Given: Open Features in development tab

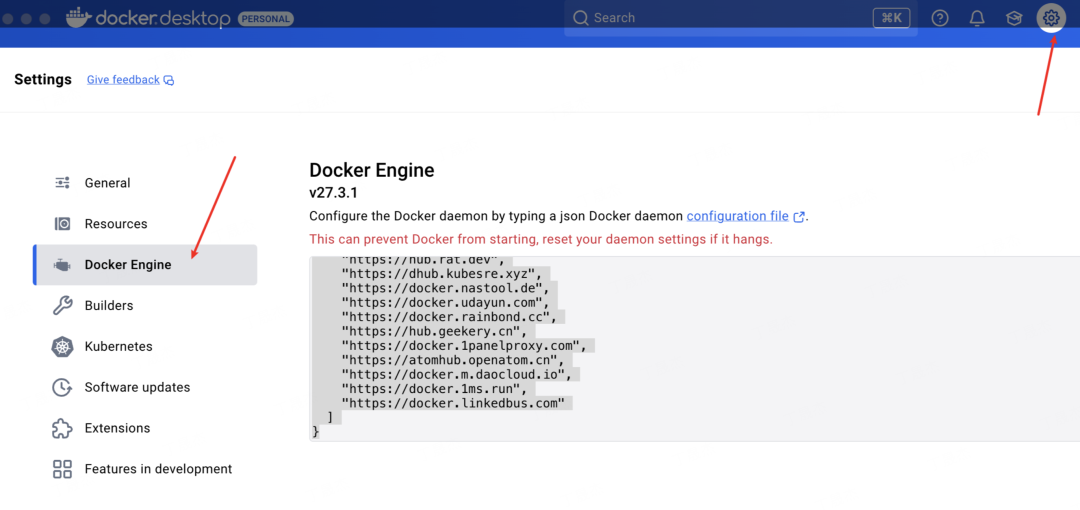Looking at the screenshot, I should tap(145, 469).
